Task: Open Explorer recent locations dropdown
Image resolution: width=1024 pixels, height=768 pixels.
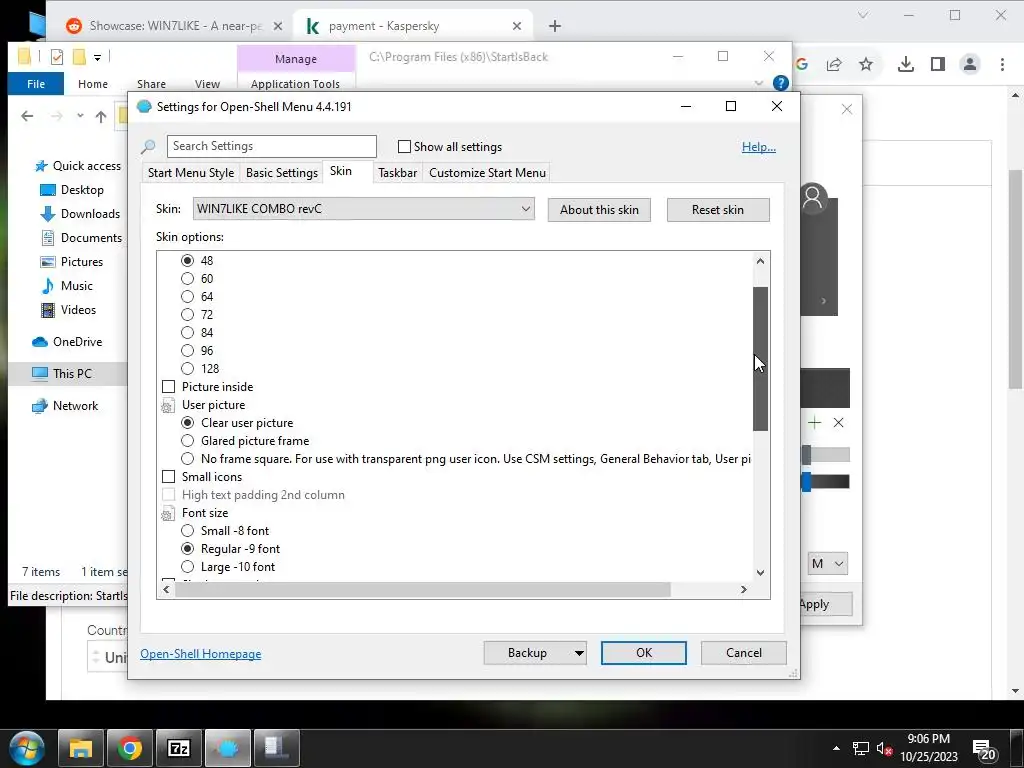Action: pos(80,116)
